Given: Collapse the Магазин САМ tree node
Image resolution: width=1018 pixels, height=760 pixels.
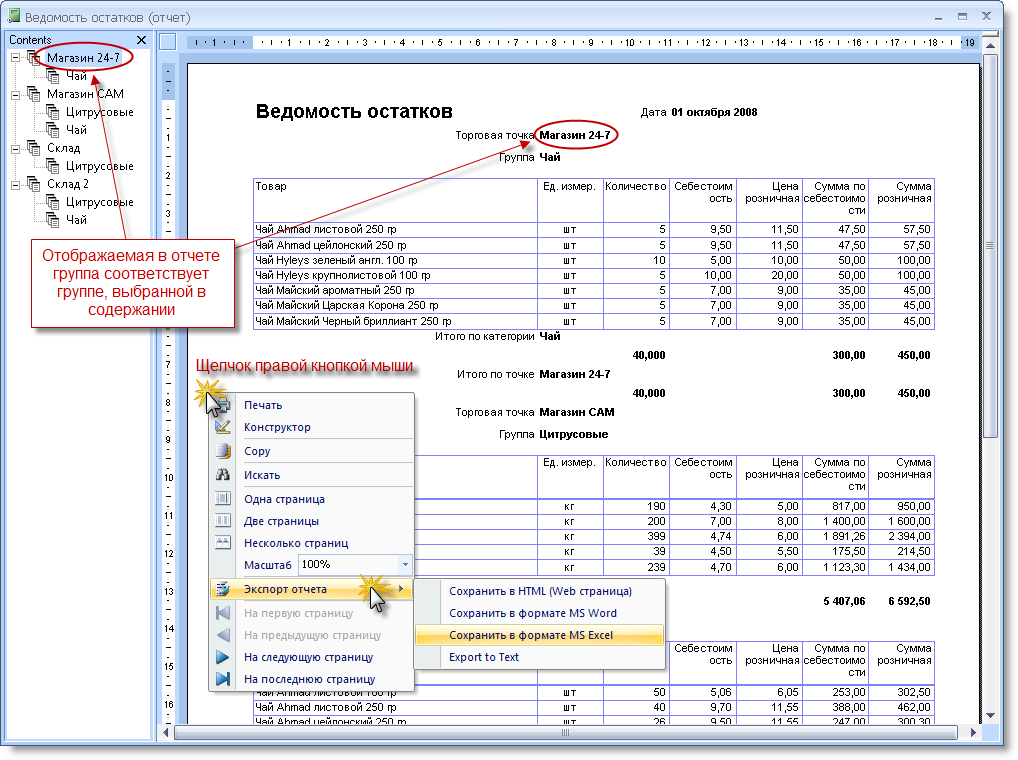Looking at the screenshot, I should coord(16,95).
